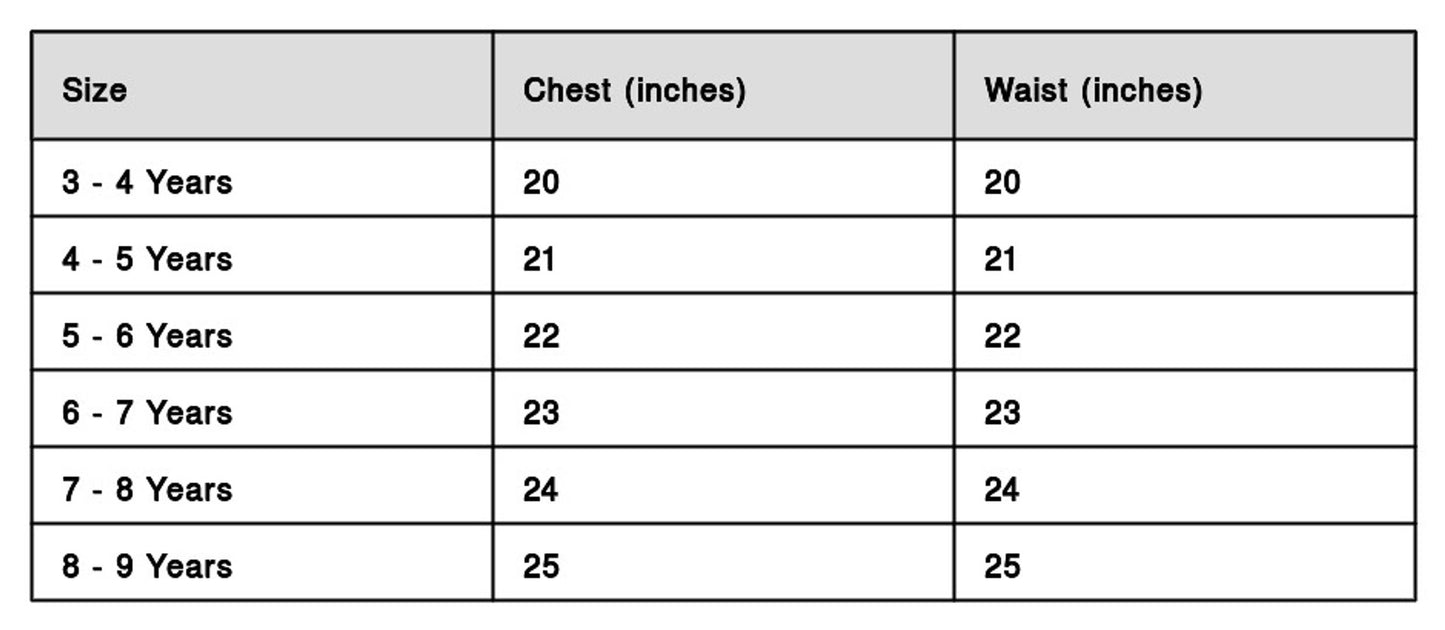Pick waist value 22 in the 5 - 6 Years row
The image size is (1445, 630).
click(x=1002, y=336)
